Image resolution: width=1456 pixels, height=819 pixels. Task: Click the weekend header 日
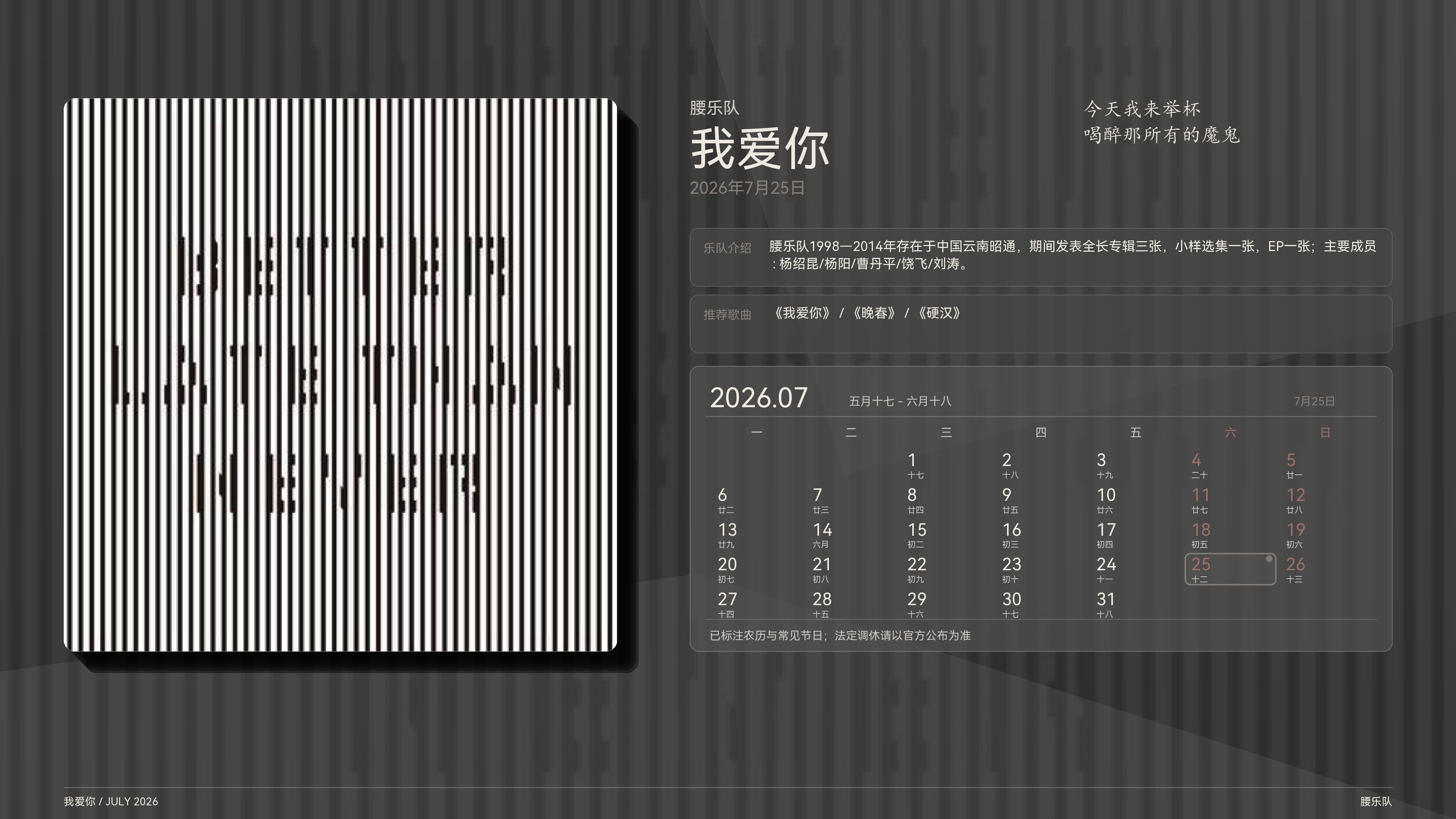coord(1325,432)
